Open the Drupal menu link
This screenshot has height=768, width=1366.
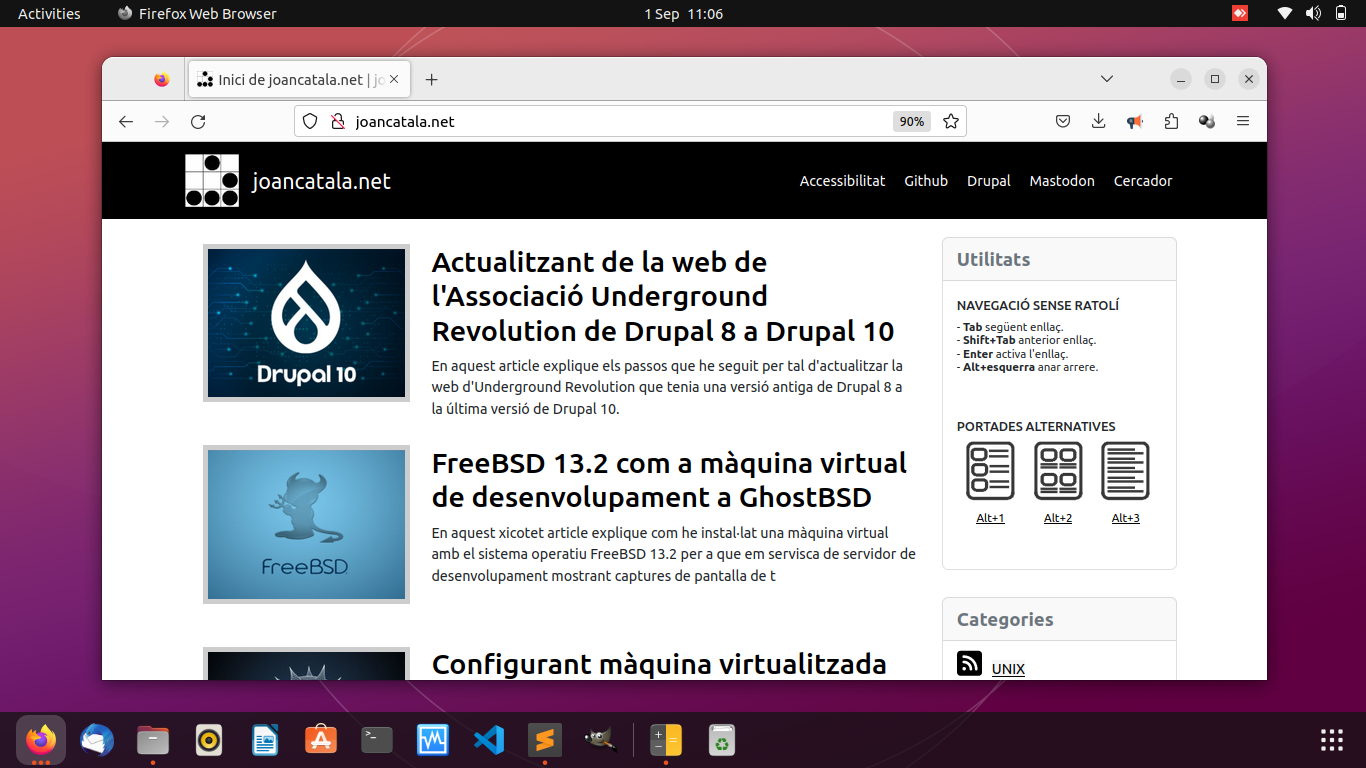pyautogui.click(x=989, y=181)
